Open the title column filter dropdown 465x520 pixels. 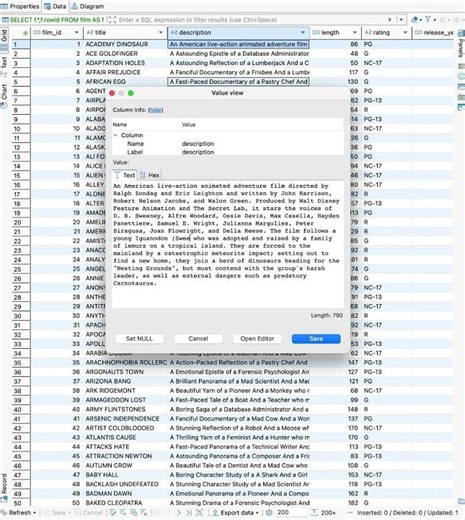161,32
